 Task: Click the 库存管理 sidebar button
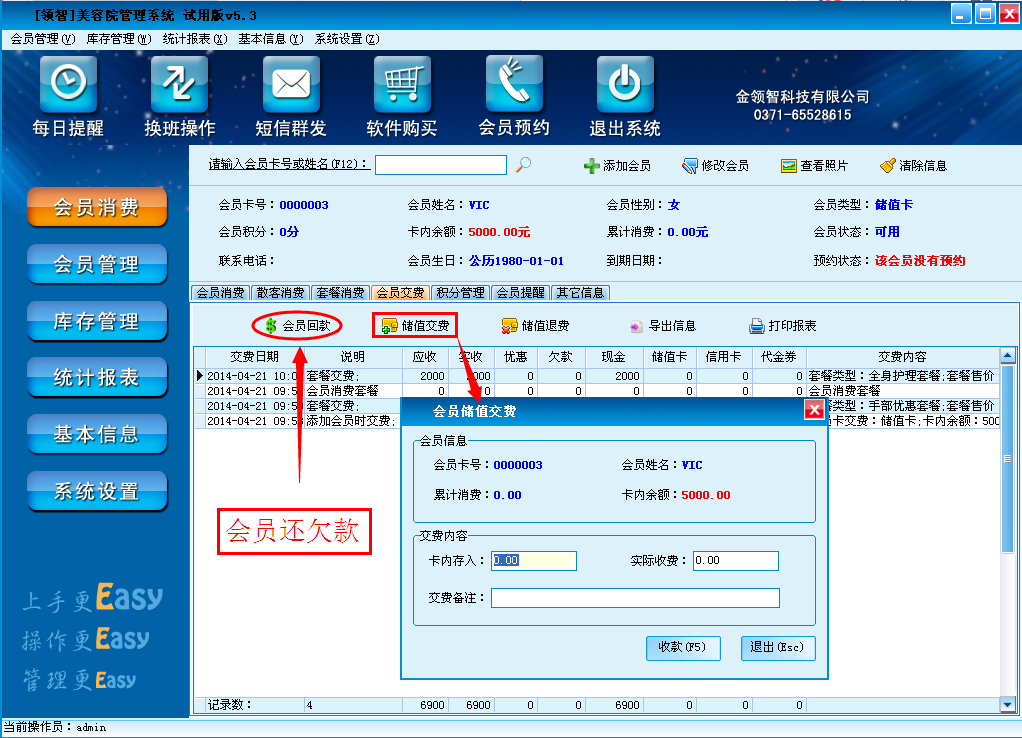(96, 321)
